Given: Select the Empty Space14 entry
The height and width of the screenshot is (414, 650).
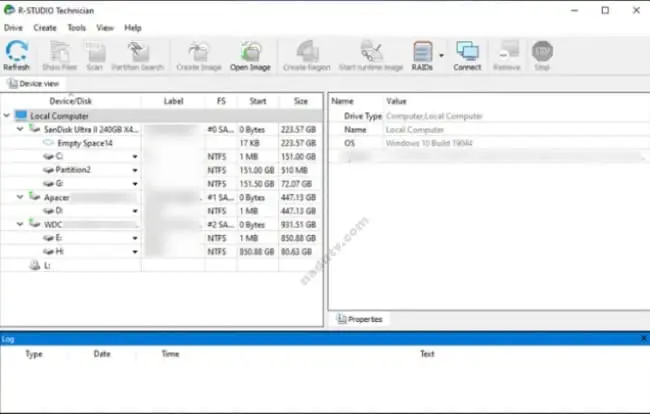Looking at the screenshot, I should click(85, 143).
